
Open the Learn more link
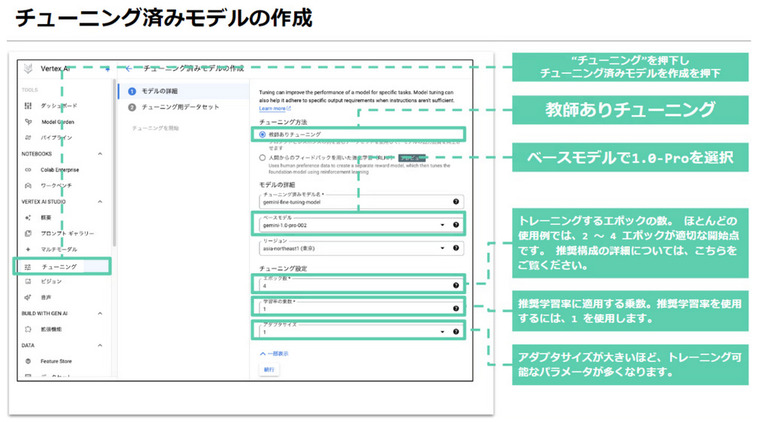(x=275, y=108)
